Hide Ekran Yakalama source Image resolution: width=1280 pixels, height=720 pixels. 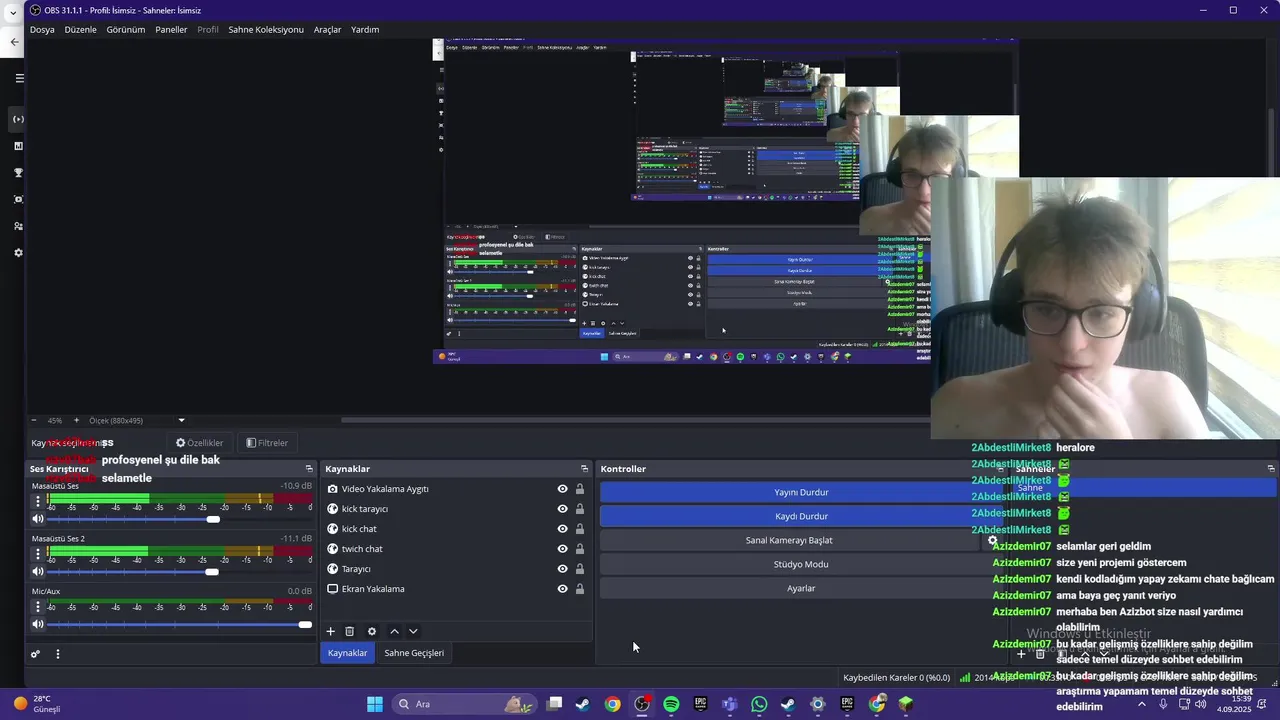tap(562, 589)
